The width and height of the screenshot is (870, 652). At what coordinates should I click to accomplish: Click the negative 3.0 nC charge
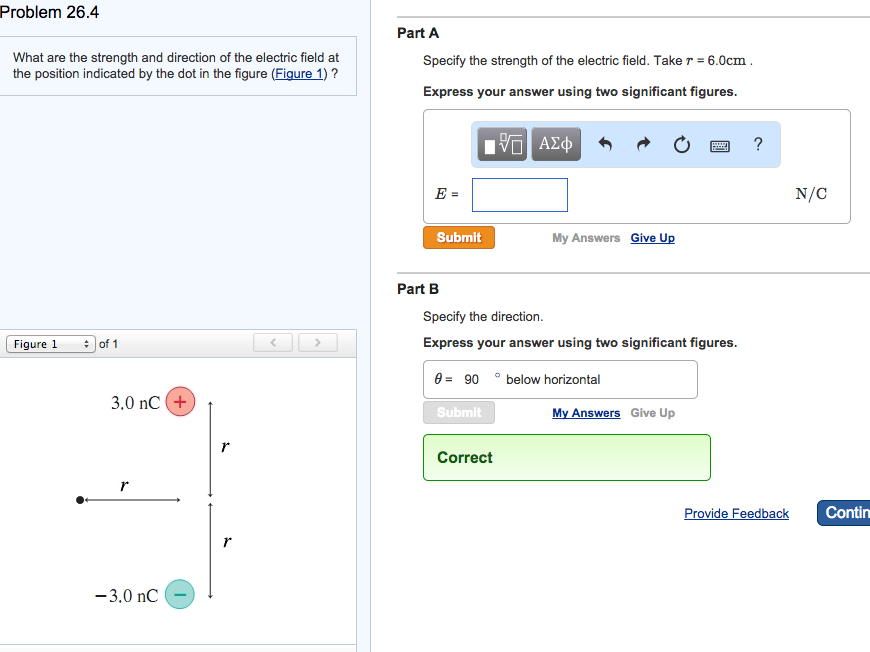point(180,594)
